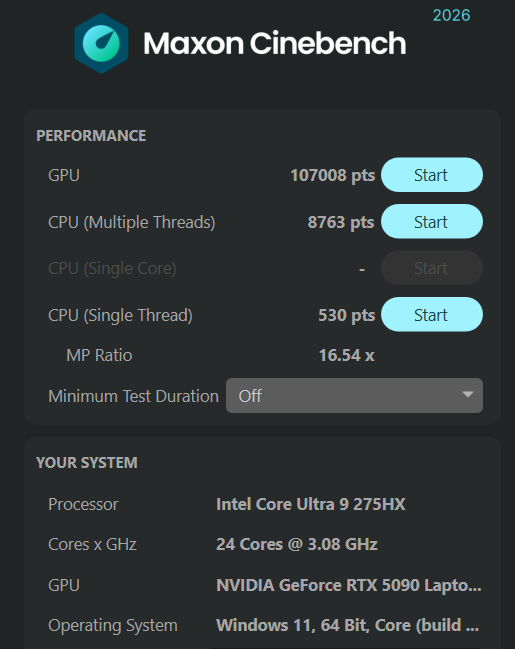
Task: Click the Windows 11 operating system entry
Action: [347, 625]
